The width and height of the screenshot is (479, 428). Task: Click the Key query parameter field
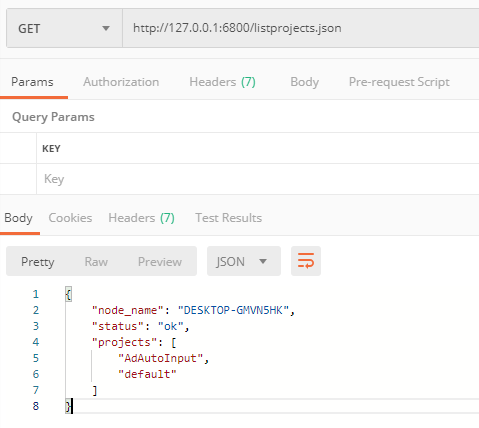(x=258, y=179)
